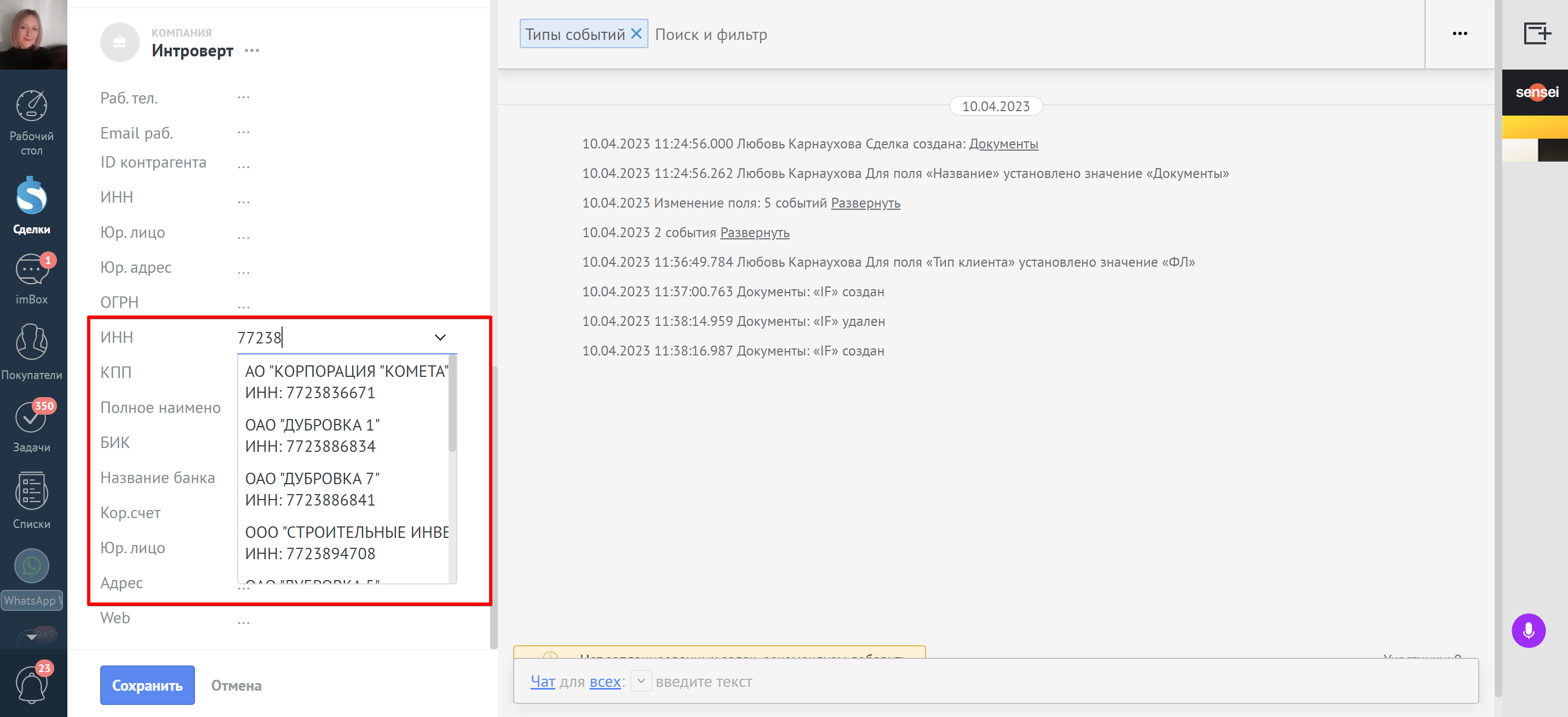The width and height of the screenshot is (1568, 717).
Task: Click add-window icon at top right
Action: [1537, 33]
